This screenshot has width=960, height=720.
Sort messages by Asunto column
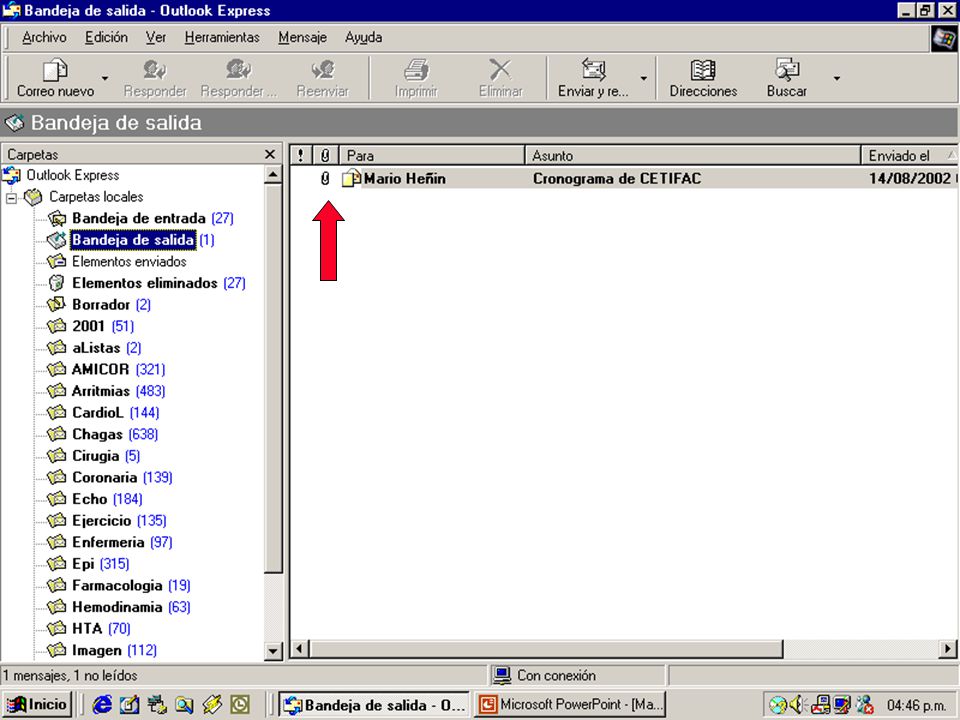[692, 156]
